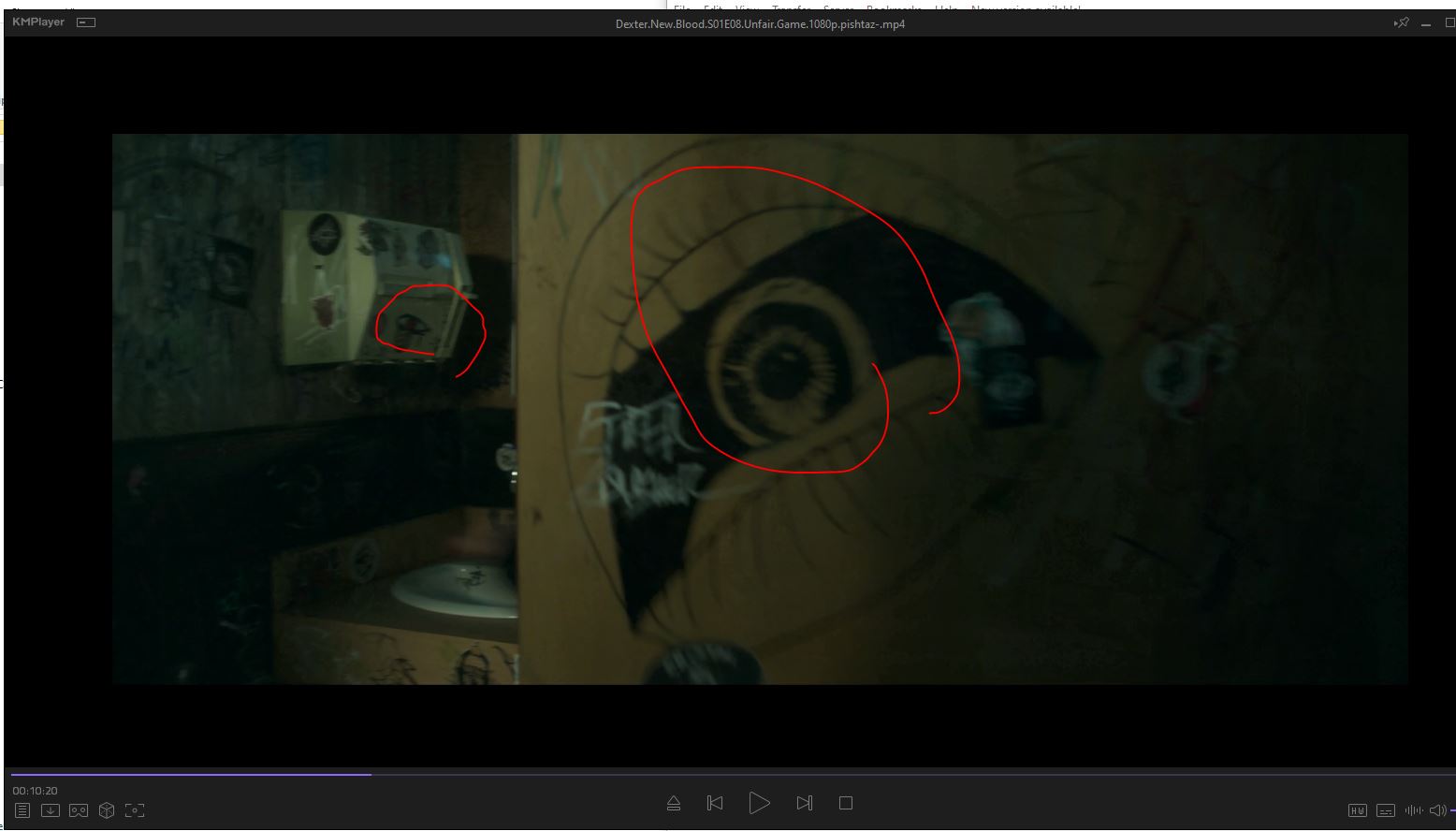Screen dimensions: 1456x831
Task: Open the playlist panel icon
Action: 22,810
